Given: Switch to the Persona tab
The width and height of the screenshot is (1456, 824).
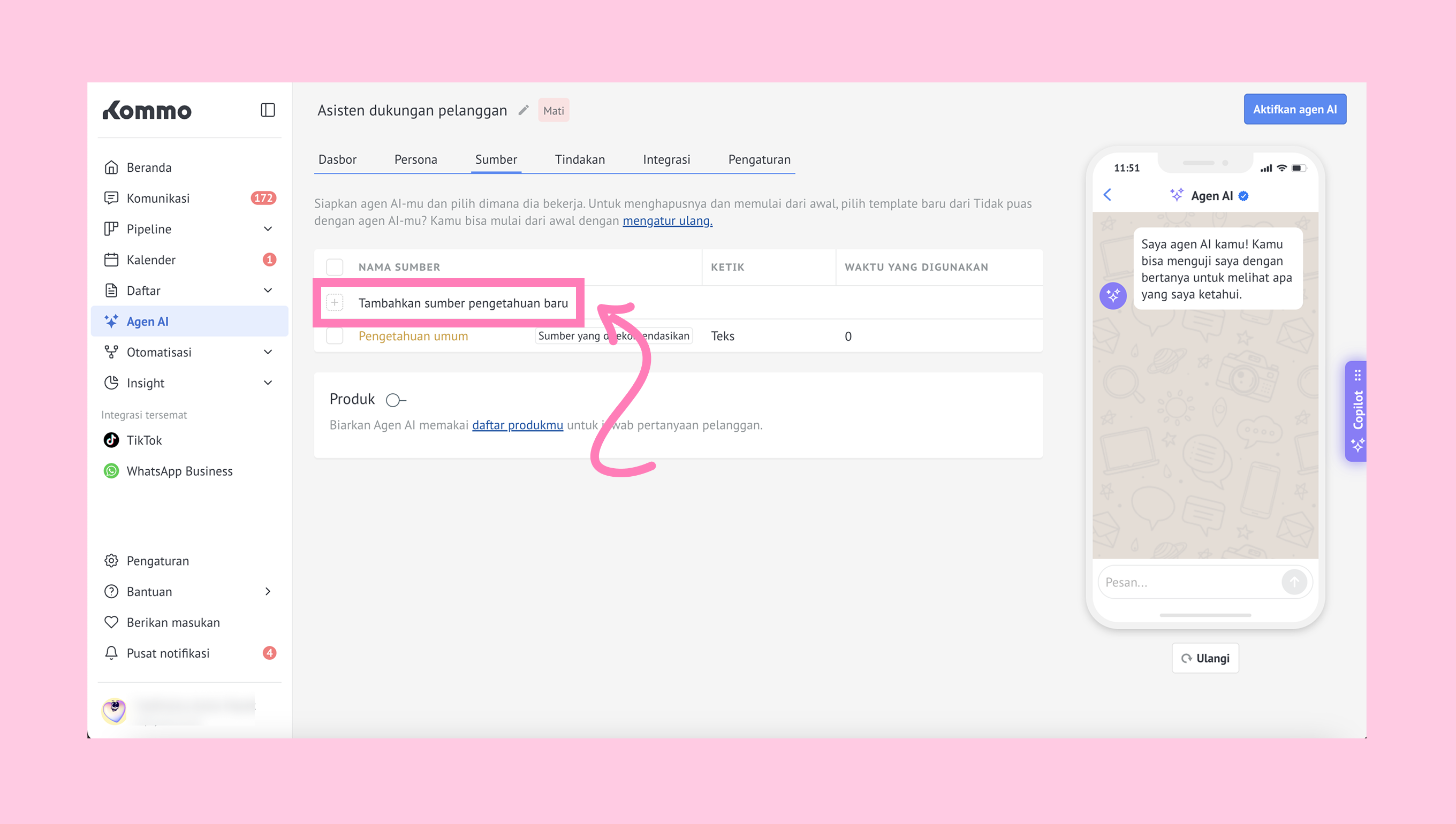Looking at the screenshot, I should pos(415,159).
